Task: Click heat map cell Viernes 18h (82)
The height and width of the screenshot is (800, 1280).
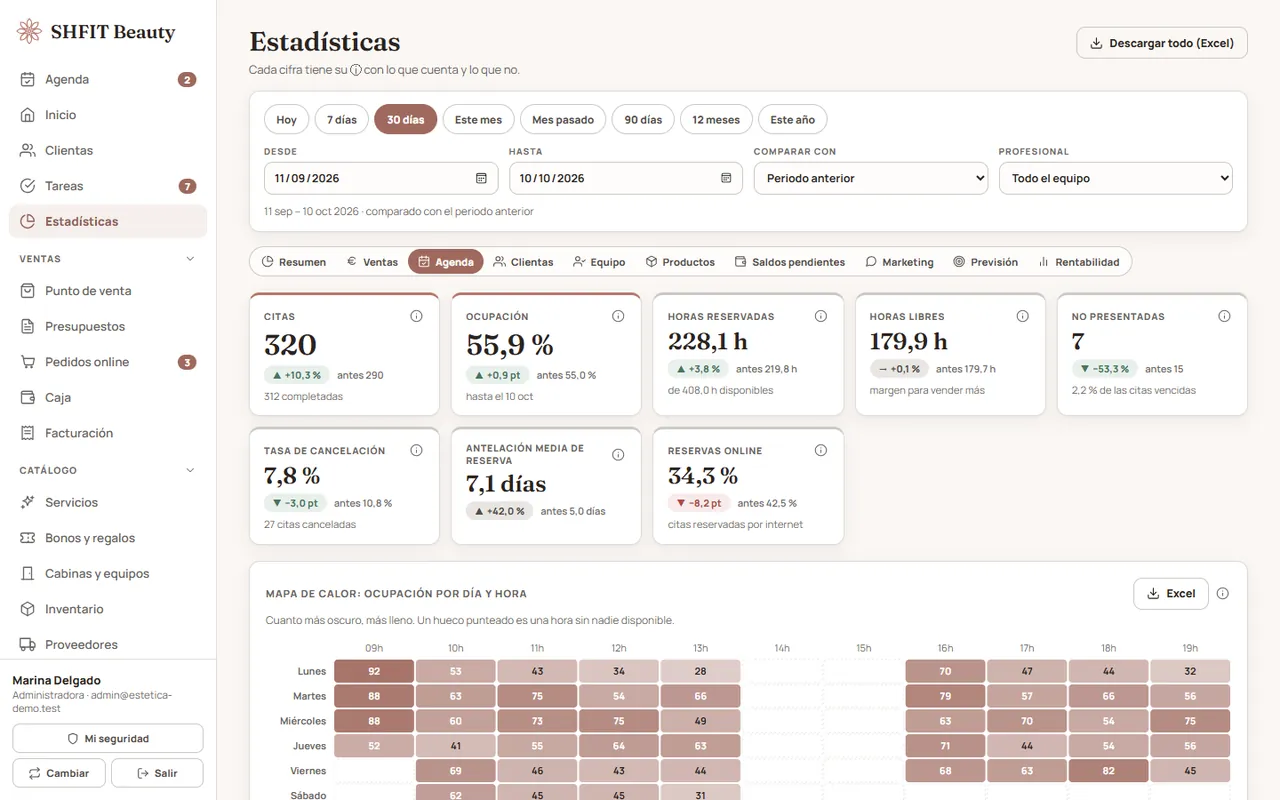Action: click(1108, 771)
